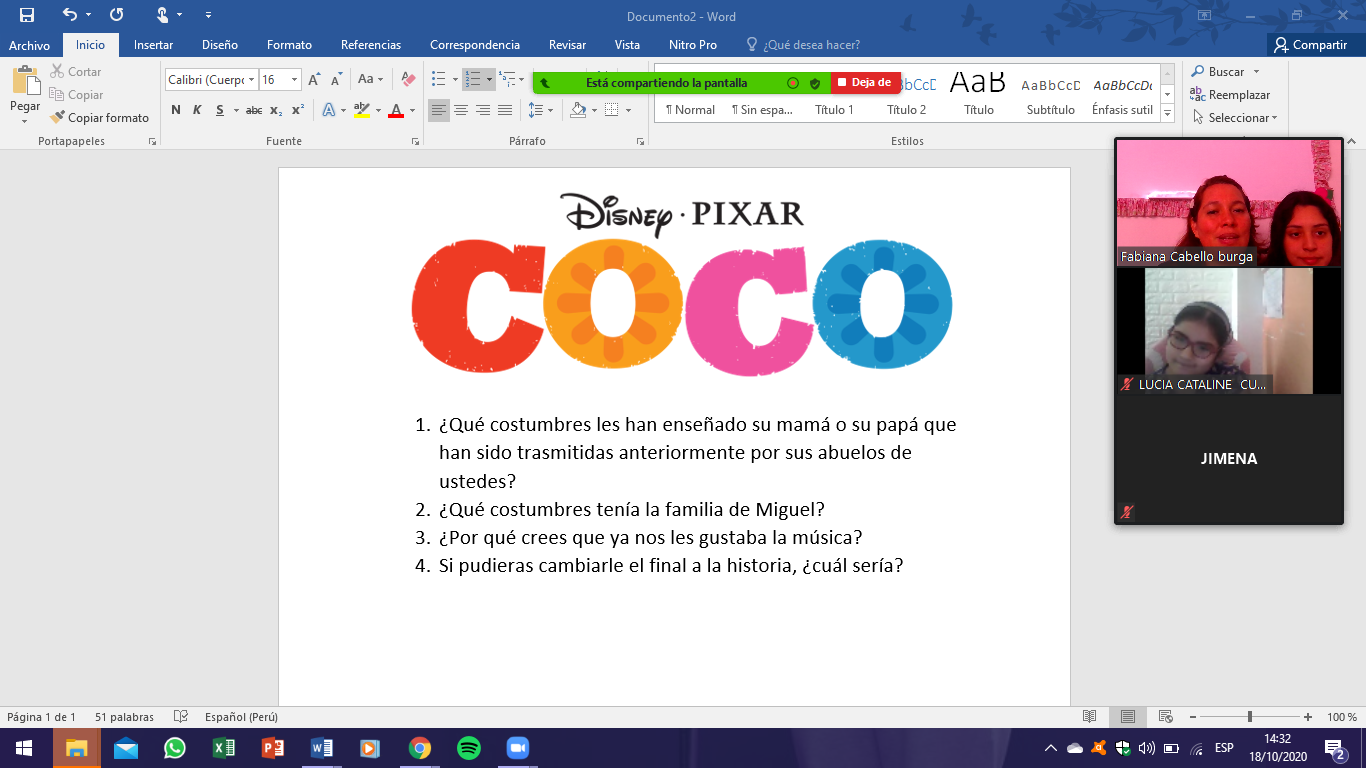
Task: Click the increase font size icon
Action: (x=314, y=79)
